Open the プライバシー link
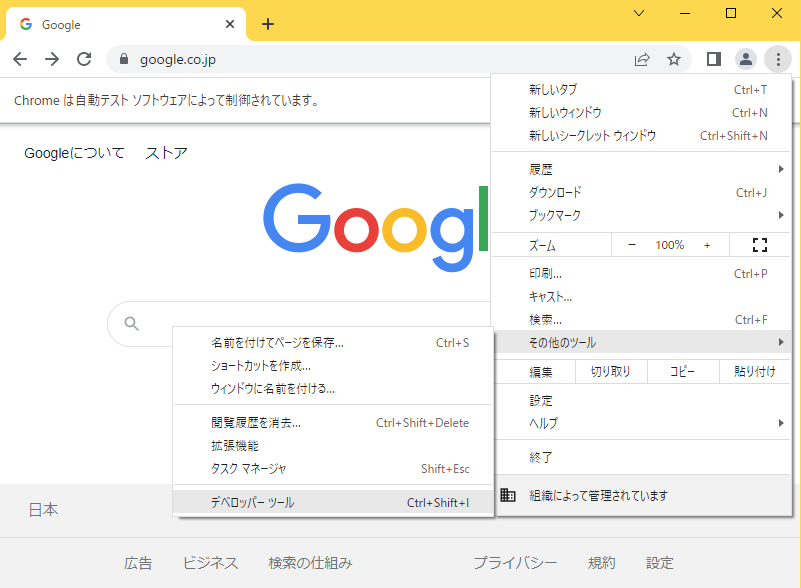Viewport: 801px width, 588px height. pyautogui.click(x=515, y=563)
